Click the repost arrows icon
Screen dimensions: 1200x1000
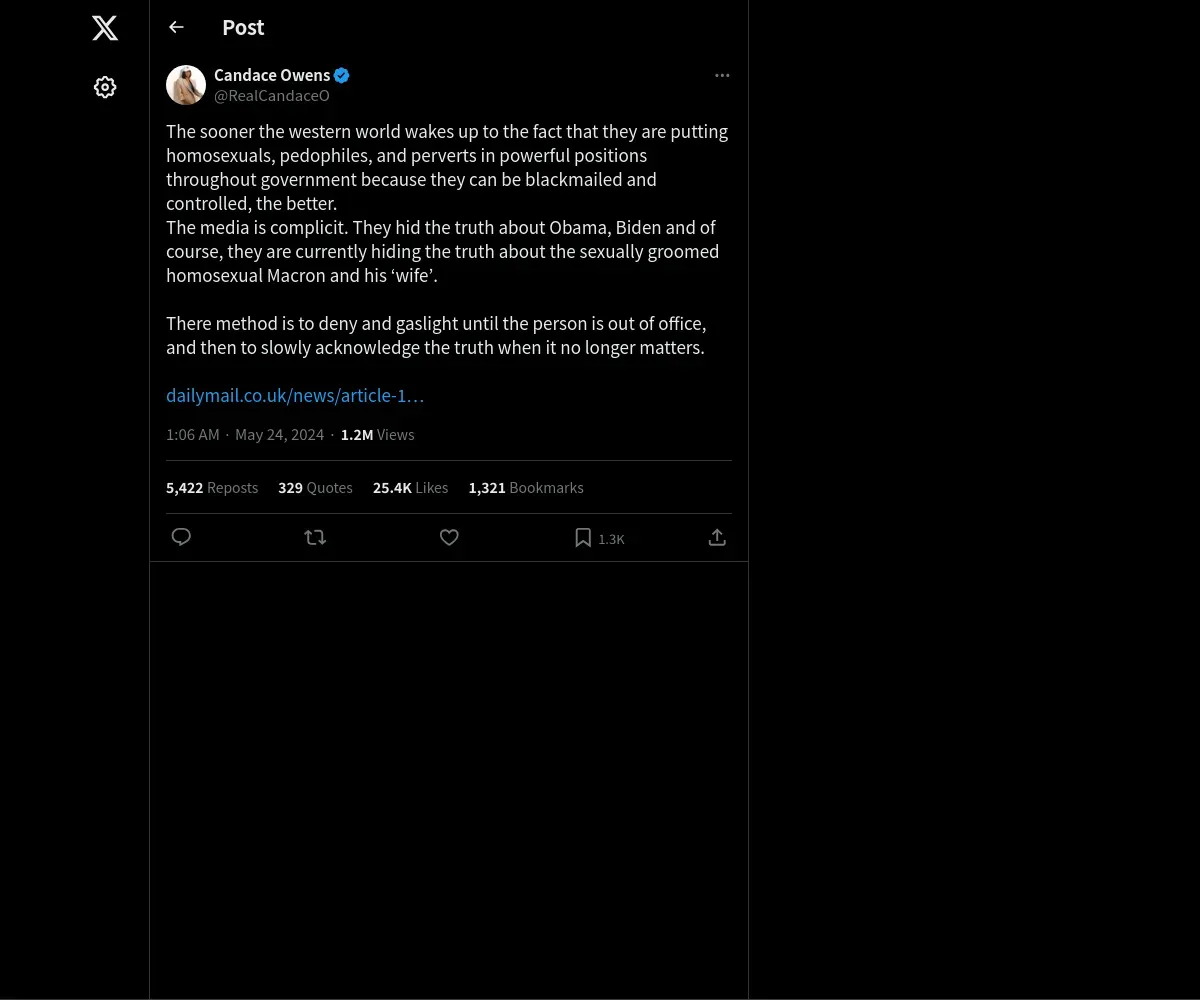(x=315, y=537)
